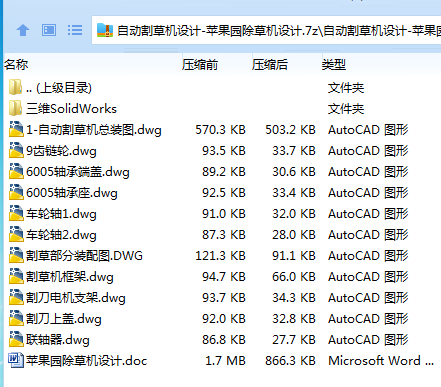441x387 pixels.
Task: Select file 苹果园除草机设计.doc
Action: [x=87, y=361]
